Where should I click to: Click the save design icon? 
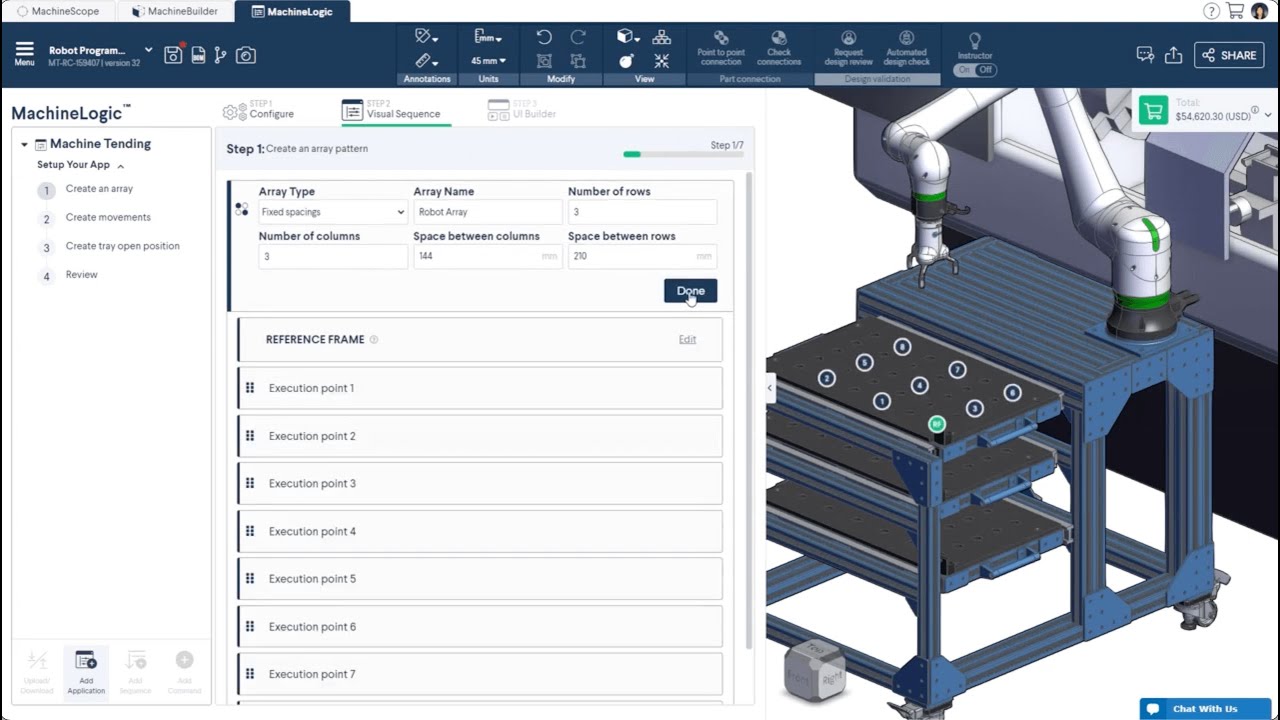coord(173,55)
